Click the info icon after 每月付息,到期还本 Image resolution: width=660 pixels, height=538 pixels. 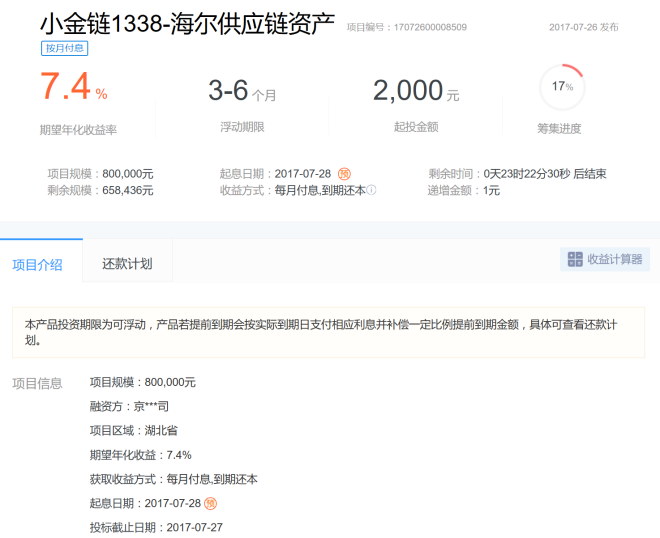371,190
